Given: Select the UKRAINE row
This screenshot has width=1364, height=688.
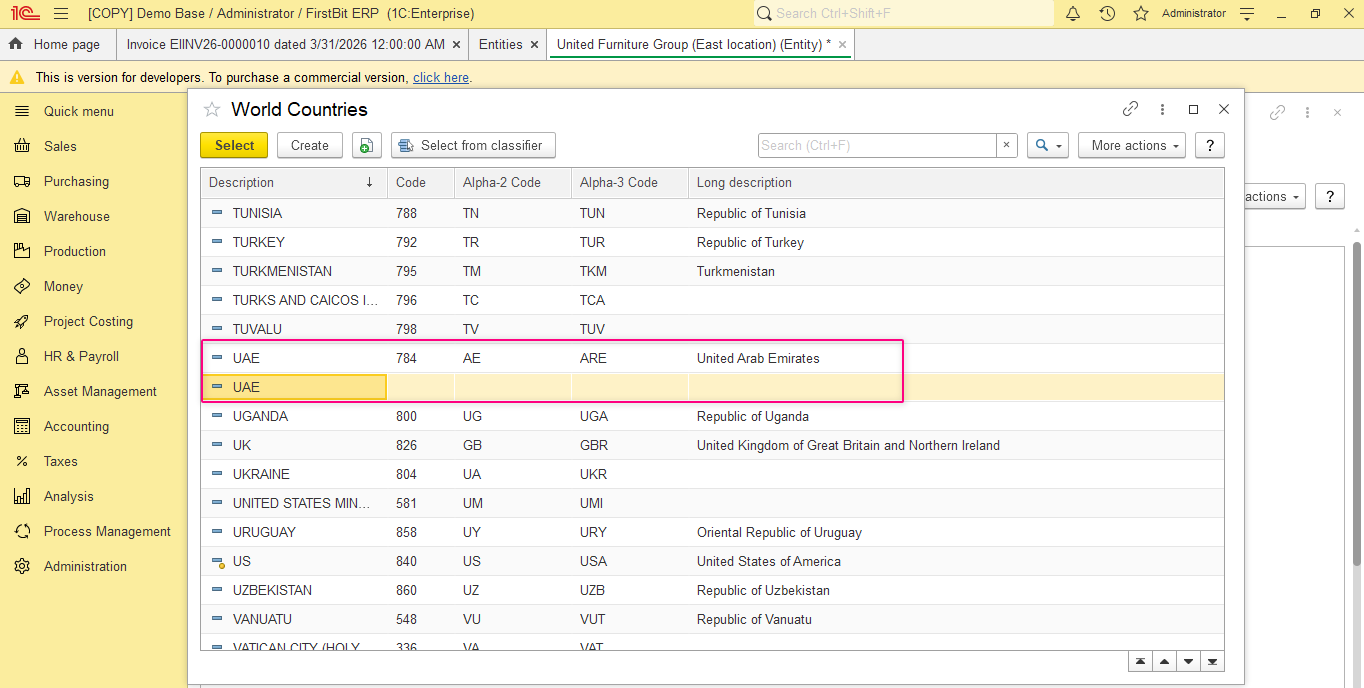Looking at the screenshot, I should [712, 474].
